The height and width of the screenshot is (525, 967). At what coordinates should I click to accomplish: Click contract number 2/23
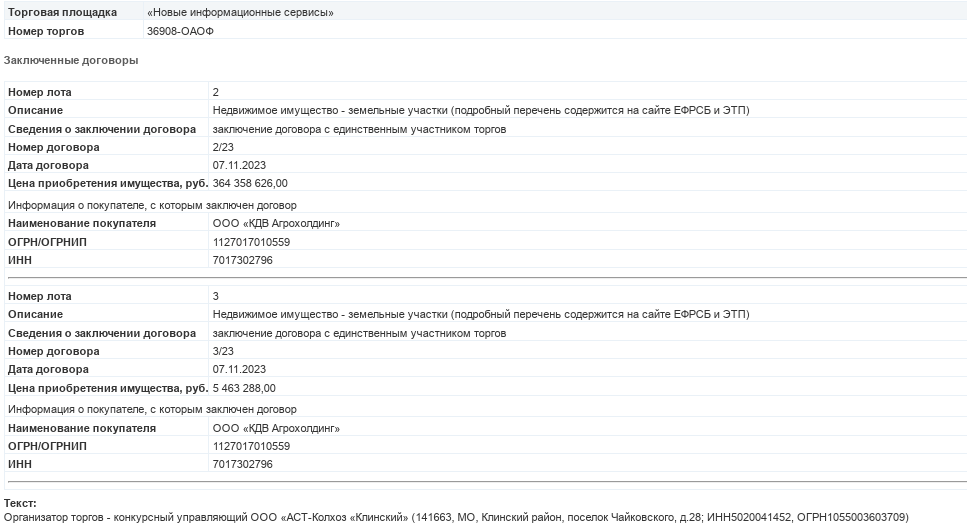(x=223, y=147)
